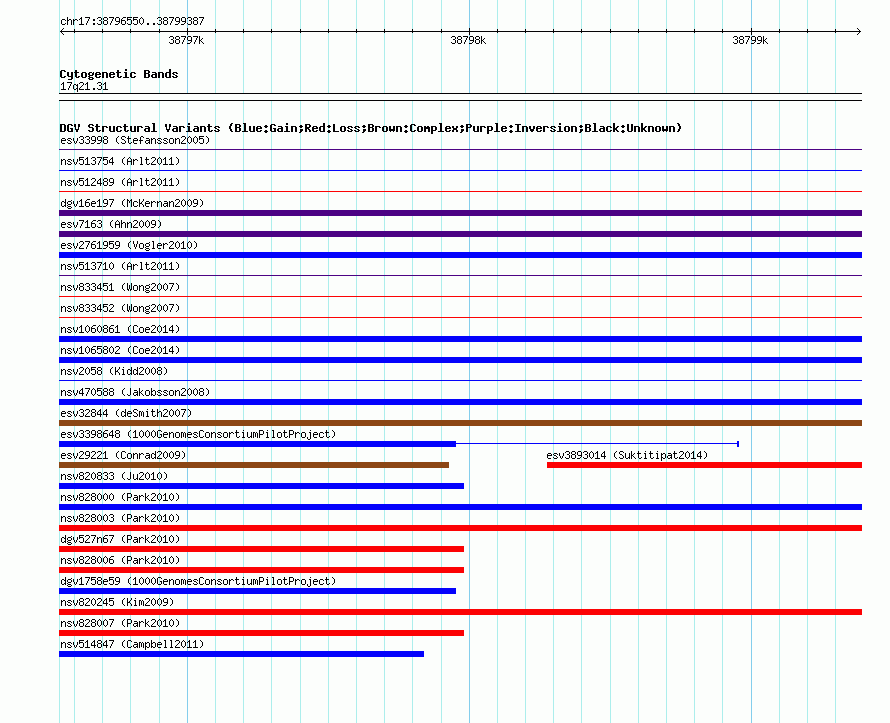This screenshot has height=723, width=890.
Task: Click the red bar for nsv820245
Action: [x=460, y=612]
